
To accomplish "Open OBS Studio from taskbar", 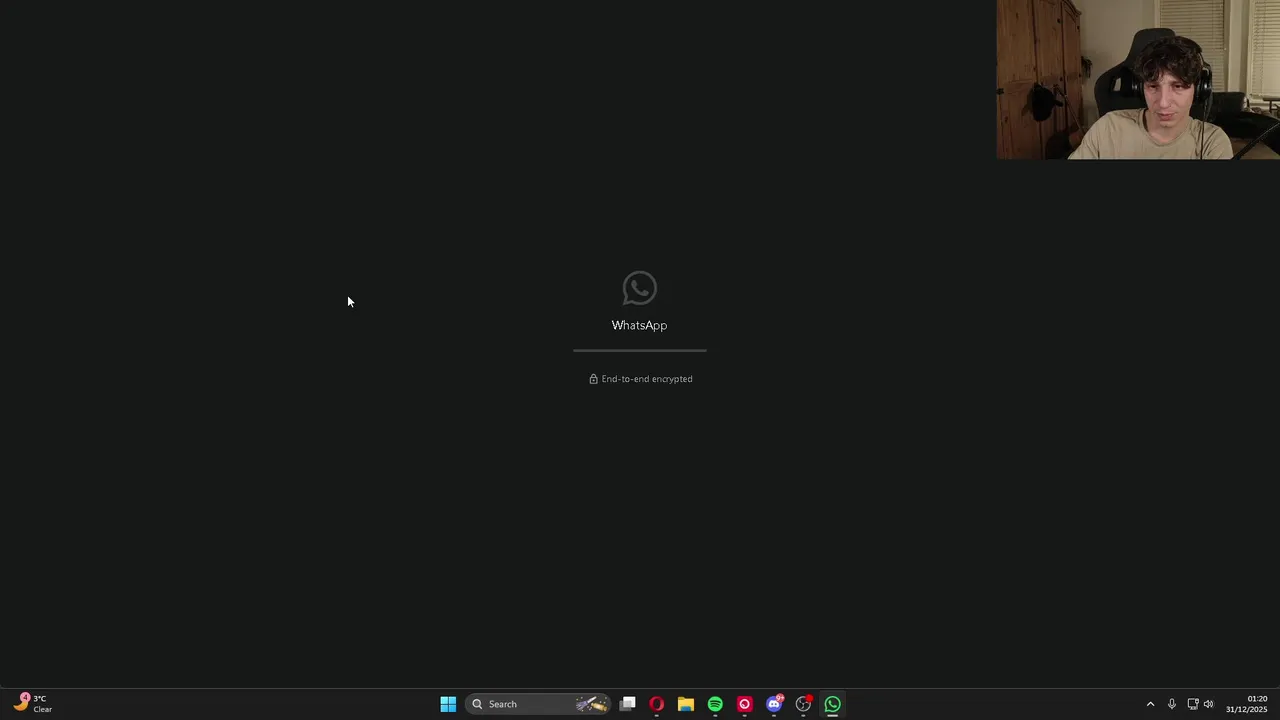I will click(x=803, y=704).
